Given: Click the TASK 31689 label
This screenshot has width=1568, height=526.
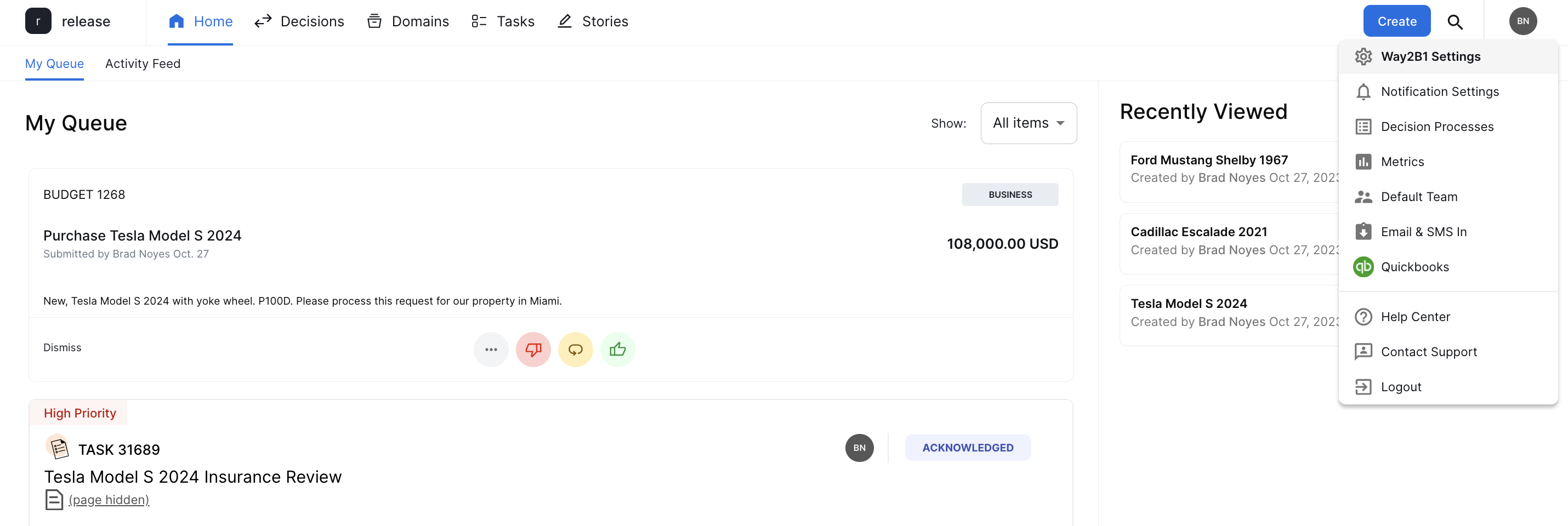Looking at the screenshot, I should [x=120, y=450].
